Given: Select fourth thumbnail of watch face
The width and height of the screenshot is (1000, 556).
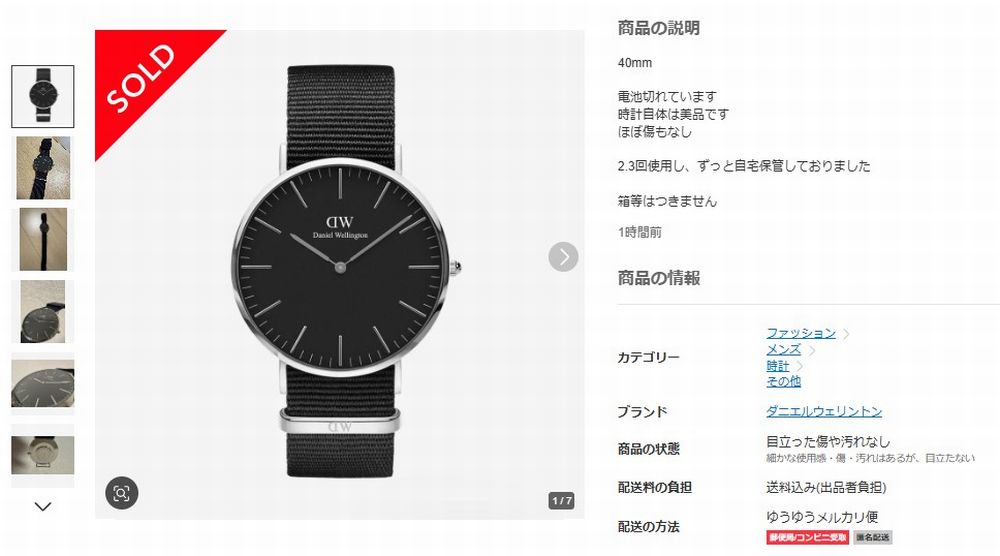Looking at the screenshot, I should click(x=43, y=312).
